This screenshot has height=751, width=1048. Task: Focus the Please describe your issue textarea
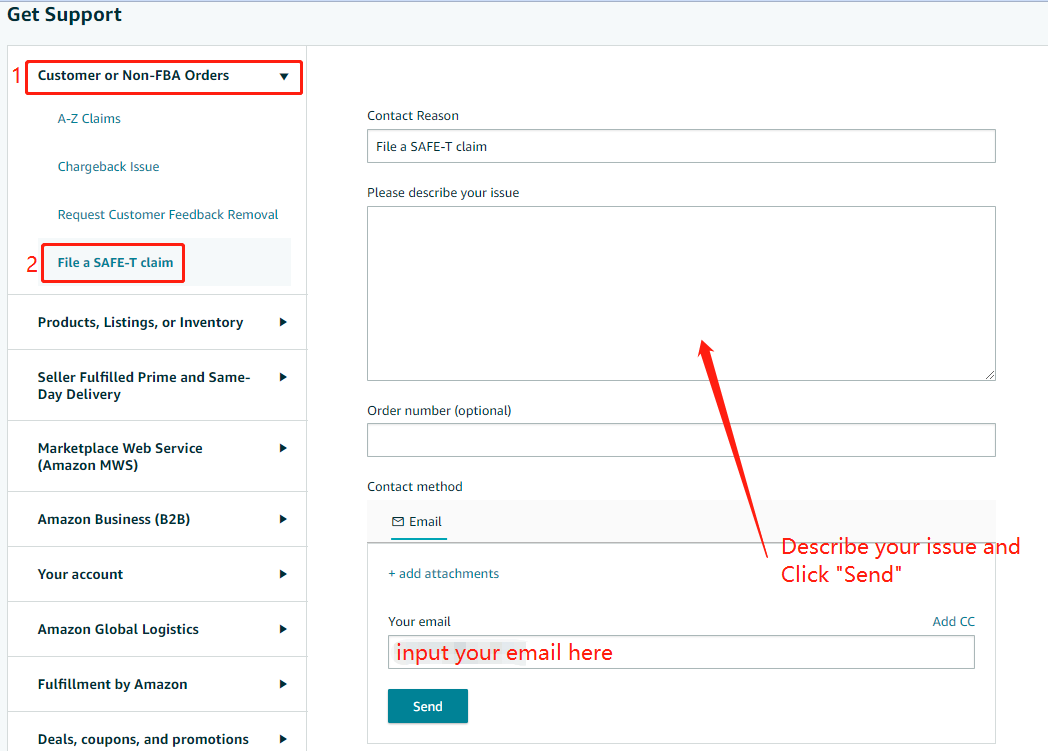[x=681, y=293]
